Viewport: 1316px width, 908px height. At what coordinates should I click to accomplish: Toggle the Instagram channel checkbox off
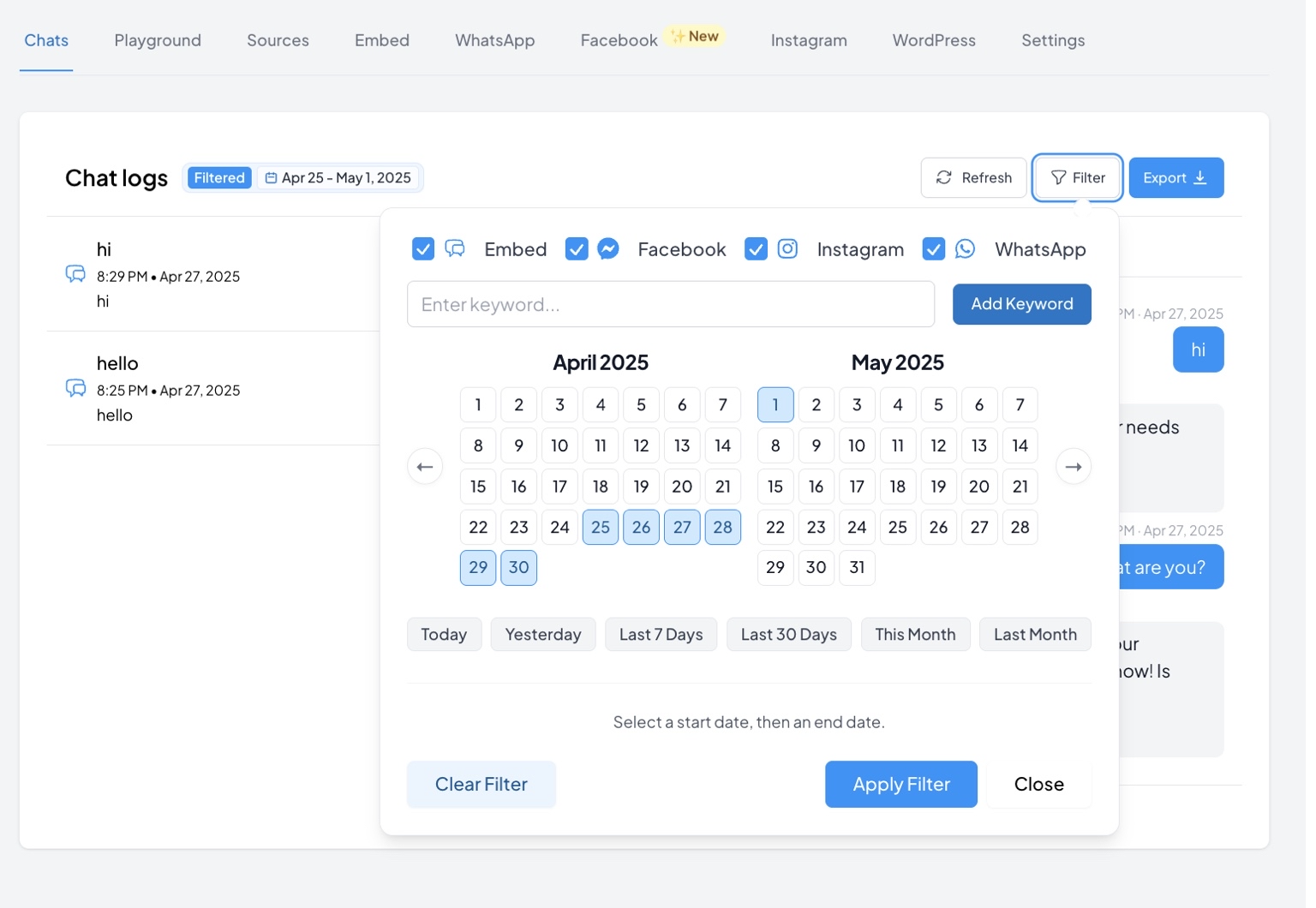pyautogui.click(x=757, y=249)
